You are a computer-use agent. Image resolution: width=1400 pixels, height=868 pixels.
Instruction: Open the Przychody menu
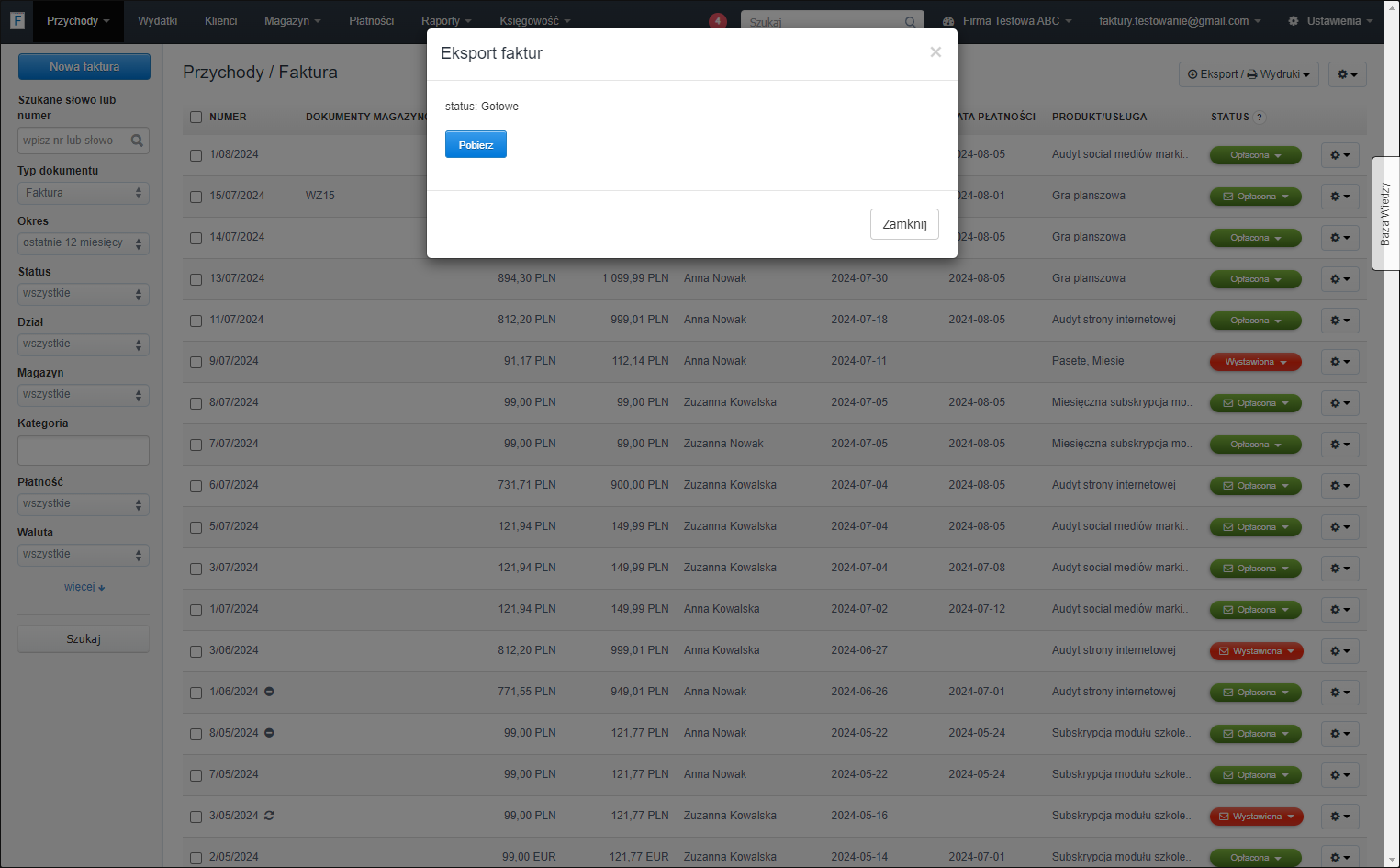(78, 21)
